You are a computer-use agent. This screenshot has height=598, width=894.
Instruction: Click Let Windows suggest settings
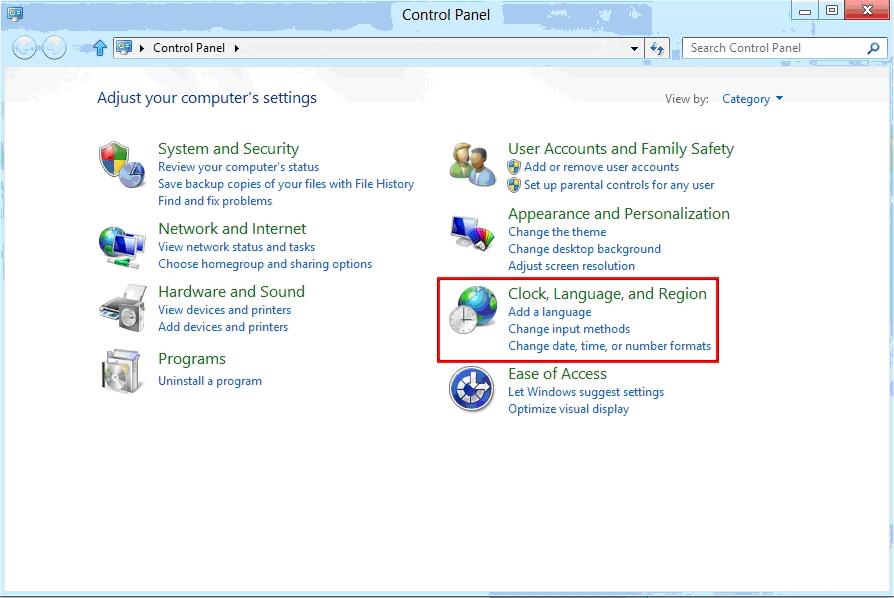coord(586,392)
